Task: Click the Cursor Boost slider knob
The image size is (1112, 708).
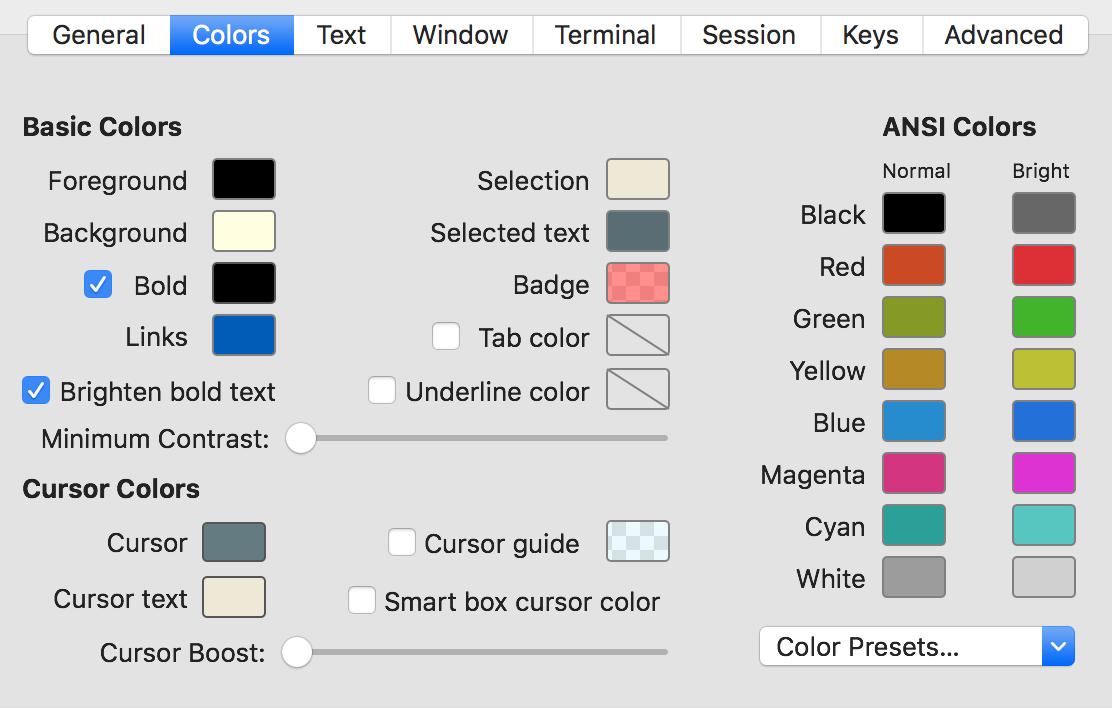Action: 297,653
